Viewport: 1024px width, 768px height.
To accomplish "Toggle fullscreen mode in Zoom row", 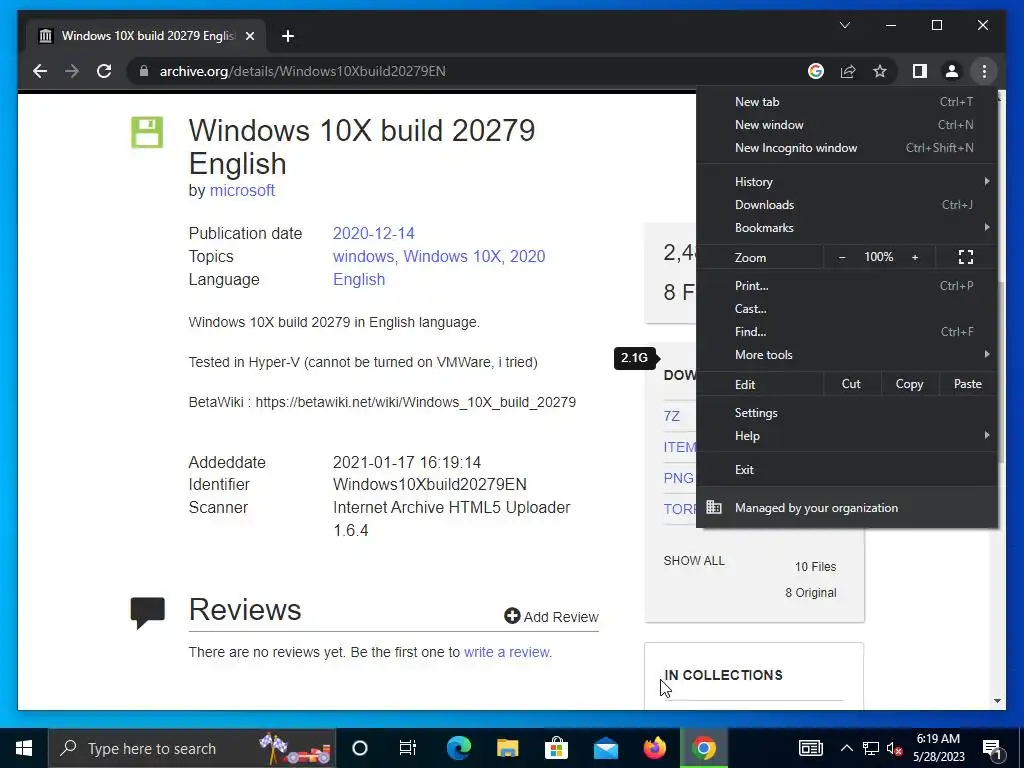I will pos(965,257).
